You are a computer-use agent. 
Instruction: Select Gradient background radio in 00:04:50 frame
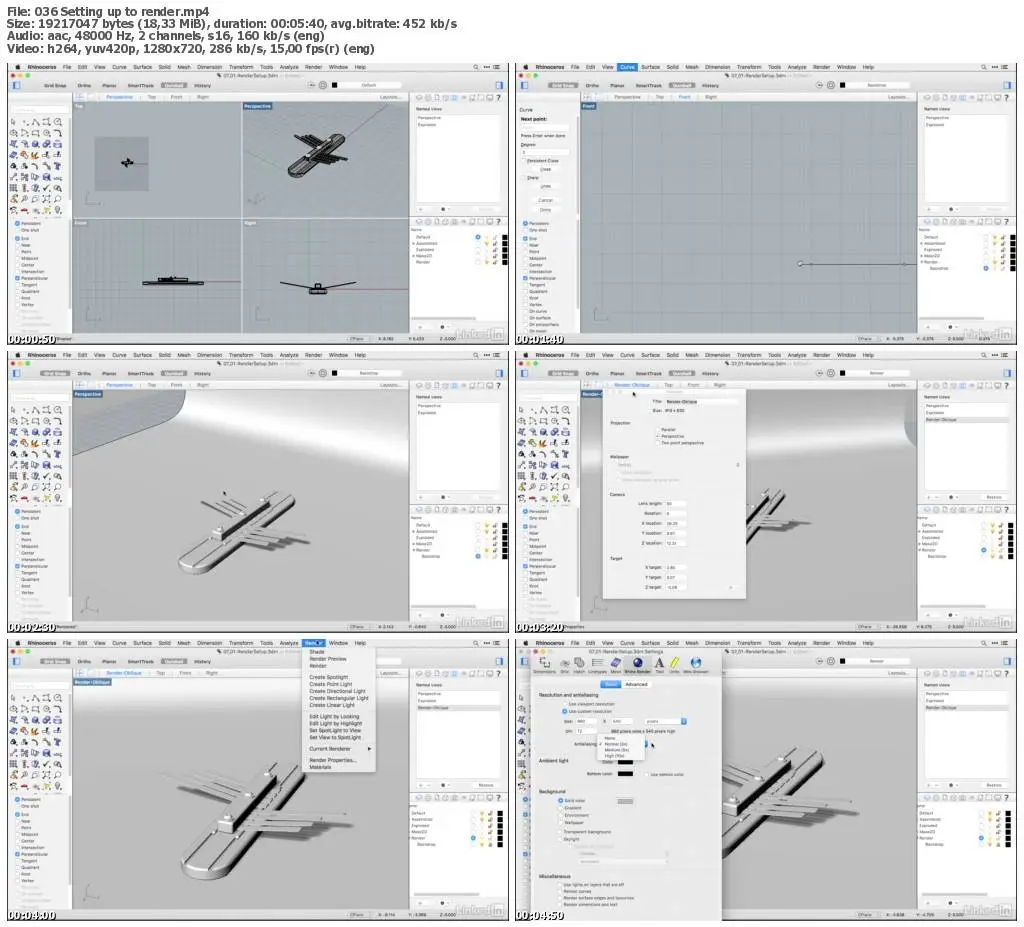(561, 808)
